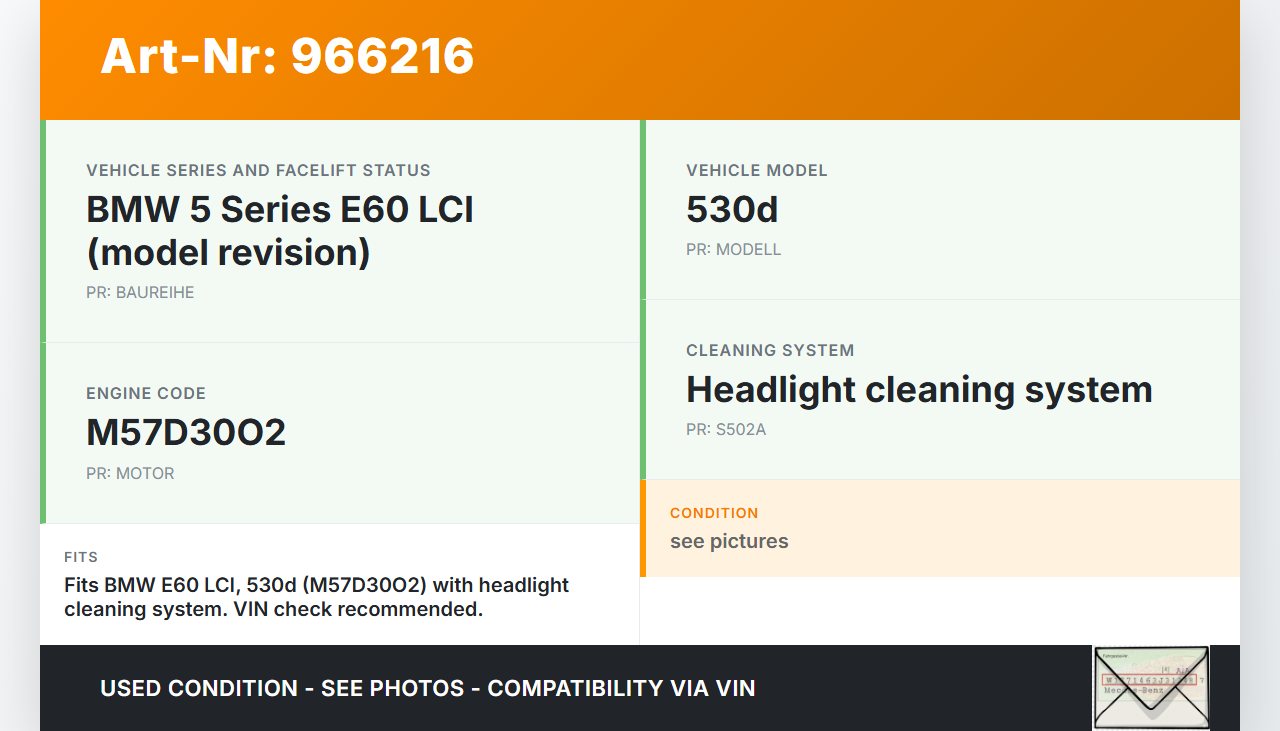Click the 'see pictures' condition text
The height and width of the screenshot is (731, 1280).
[x=729, y=541]
